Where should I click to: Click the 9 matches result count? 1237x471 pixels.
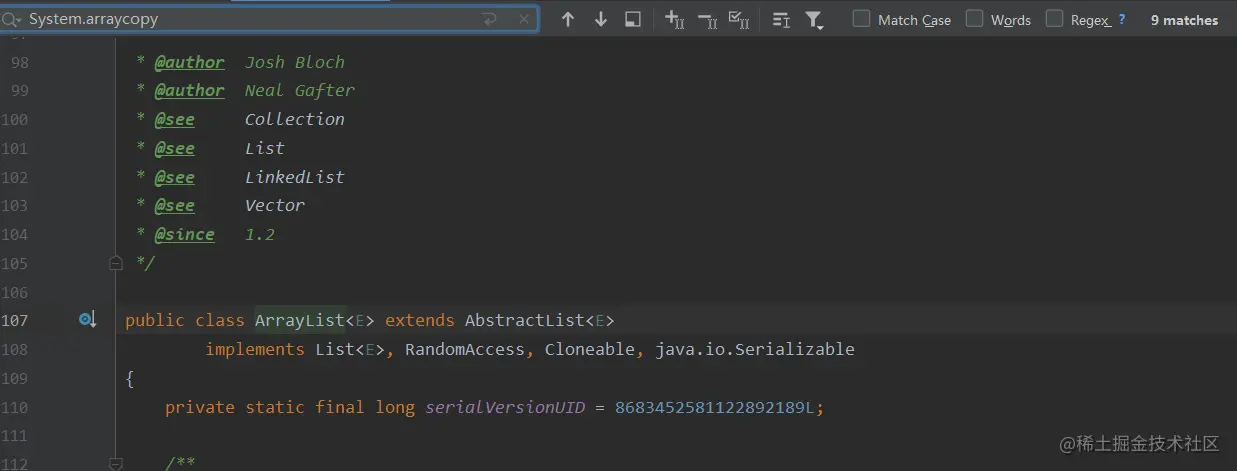[x=1184, y=20]
